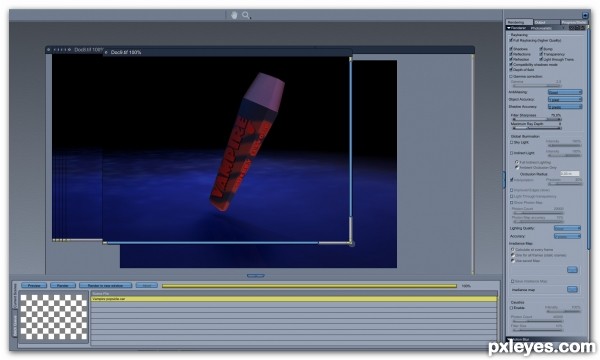Enable the Sky Light checkbox
The image size is (600, 360).
pyautogui.click(x=511, y=142)
